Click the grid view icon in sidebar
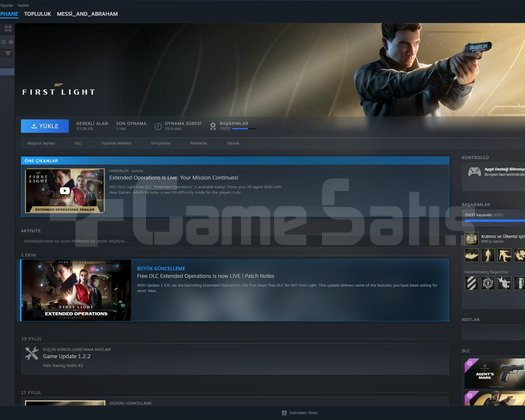This screenshot has width=525, height=420. 8,28
